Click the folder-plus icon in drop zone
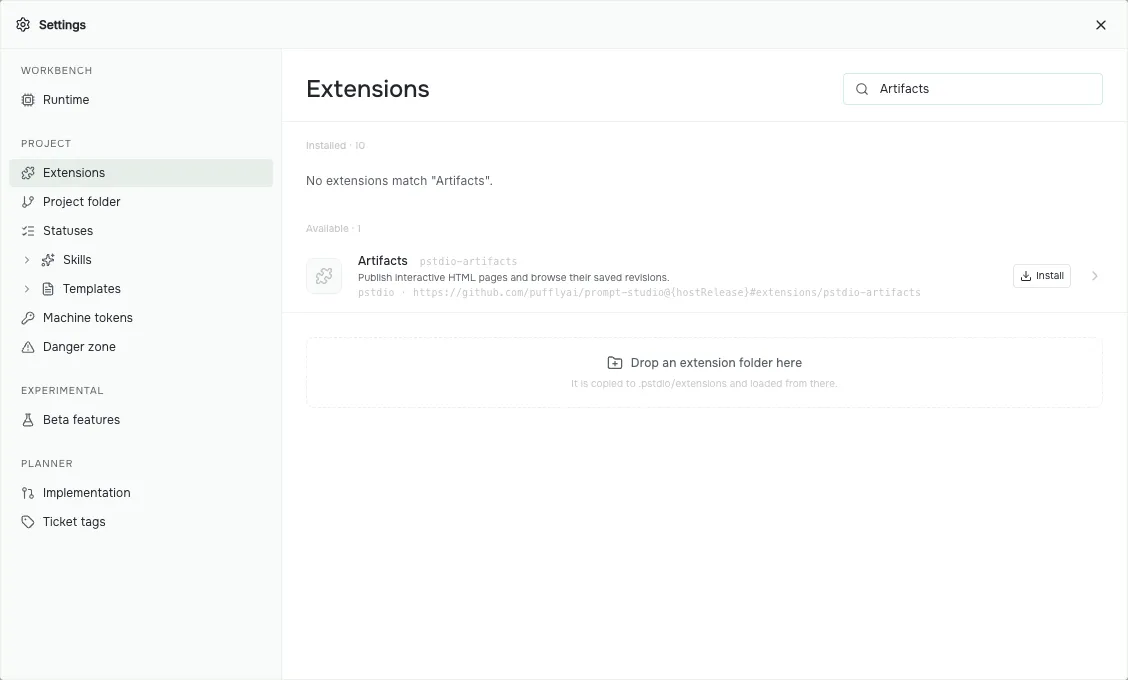 point(615,363)
